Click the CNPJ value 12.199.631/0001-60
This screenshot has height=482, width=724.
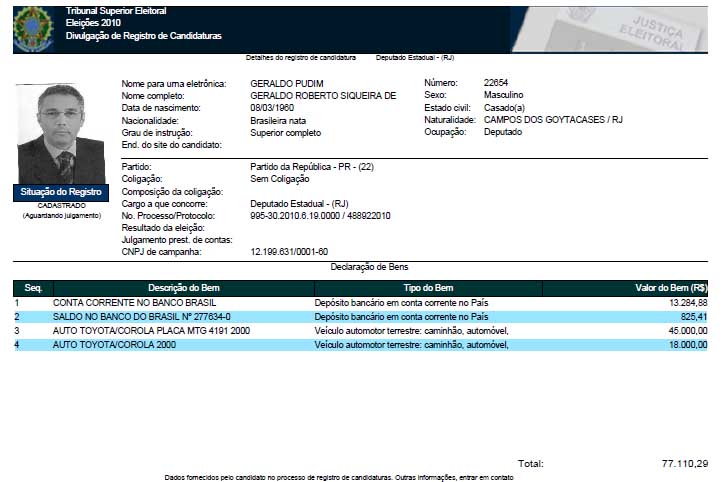point(289,252)
